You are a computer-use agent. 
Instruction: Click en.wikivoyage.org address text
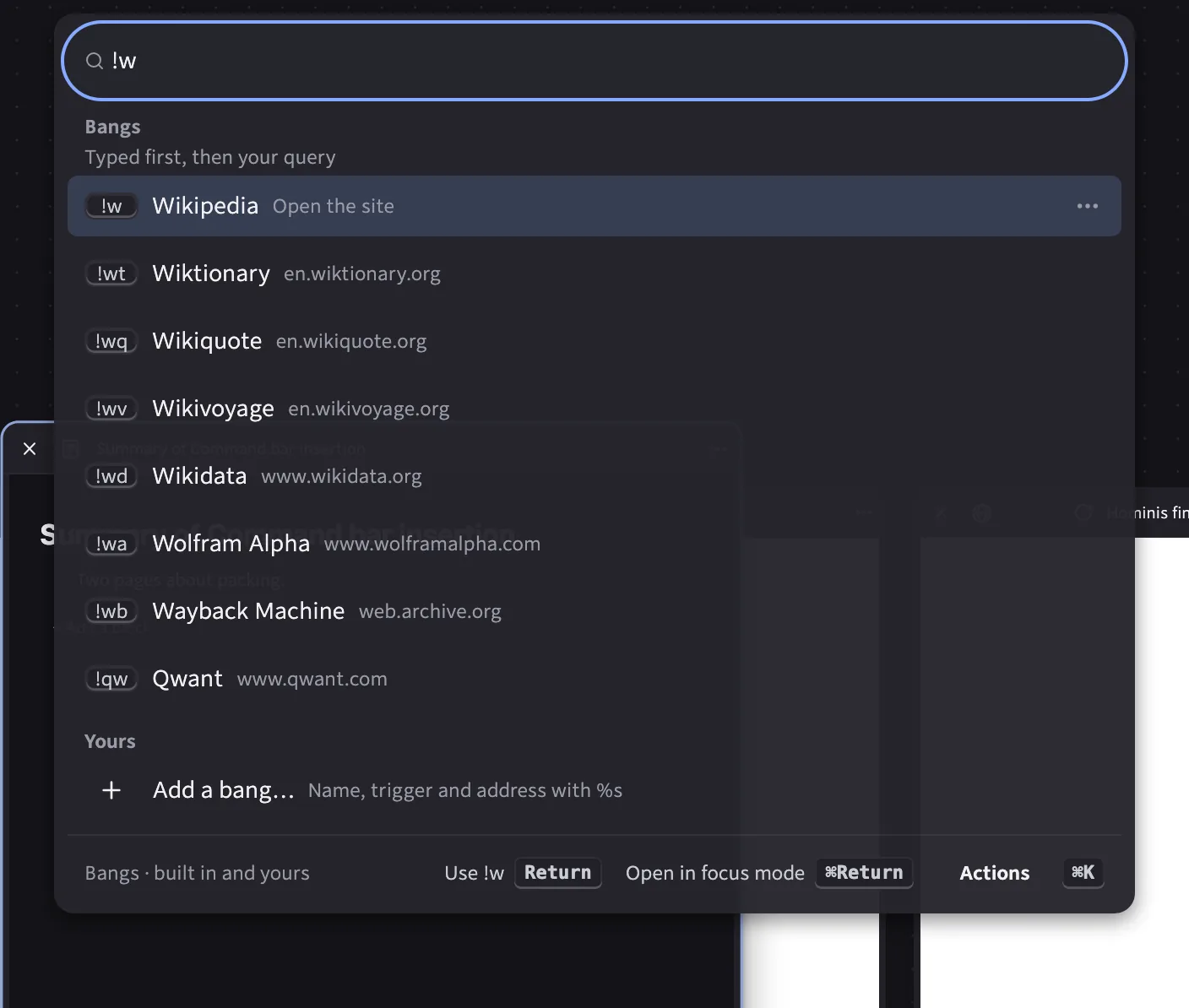pos(368,409)
